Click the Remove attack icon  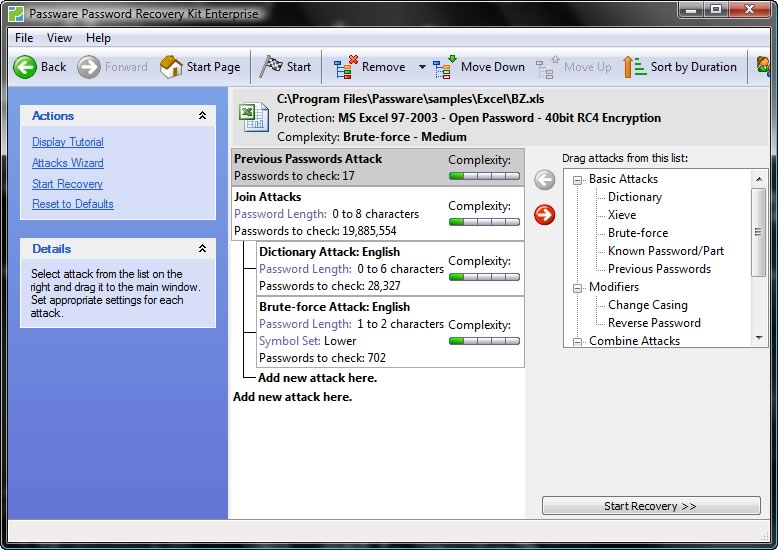pyautogui.click(x=346, y=67)
